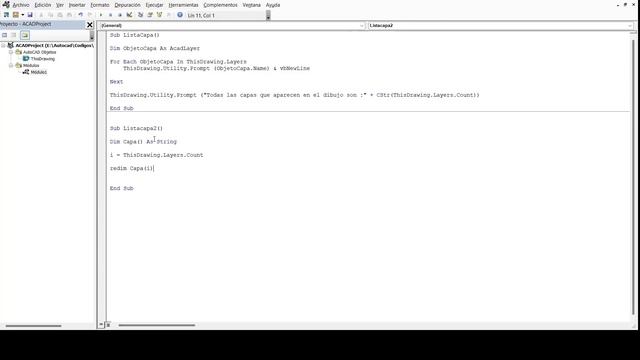The image size is (640, 360).
Task: Open the Depuración menu
Action: (127, 5)
